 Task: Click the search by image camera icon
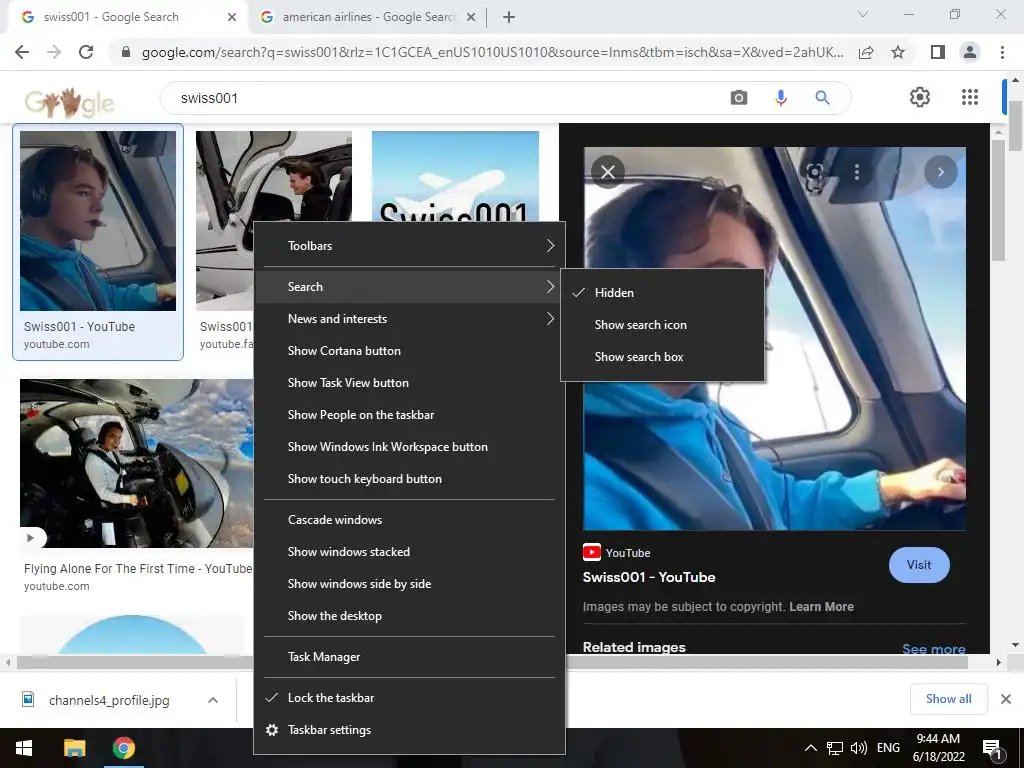(x=739, y=98)
